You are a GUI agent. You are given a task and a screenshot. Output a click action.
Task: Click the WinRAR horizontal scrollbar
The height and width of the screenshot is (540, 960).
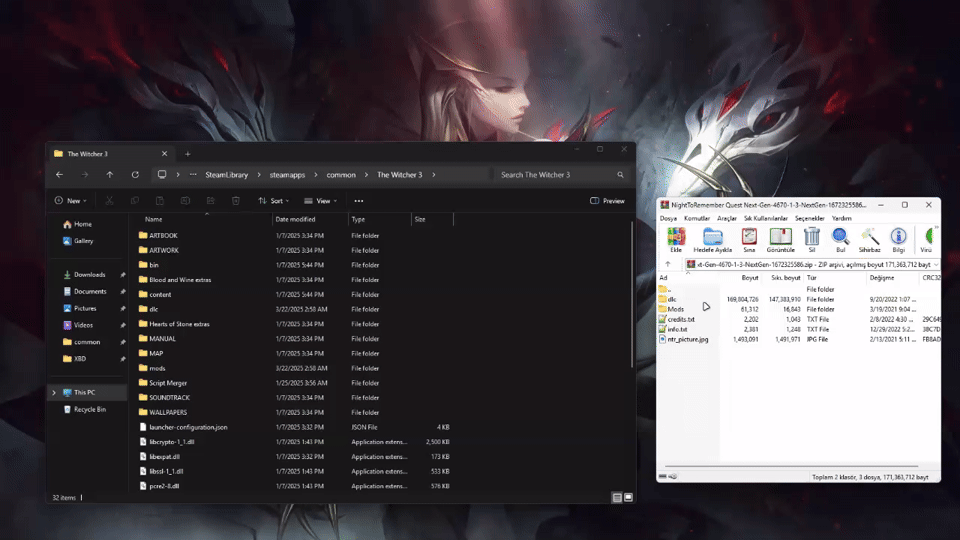pos(792,467)
